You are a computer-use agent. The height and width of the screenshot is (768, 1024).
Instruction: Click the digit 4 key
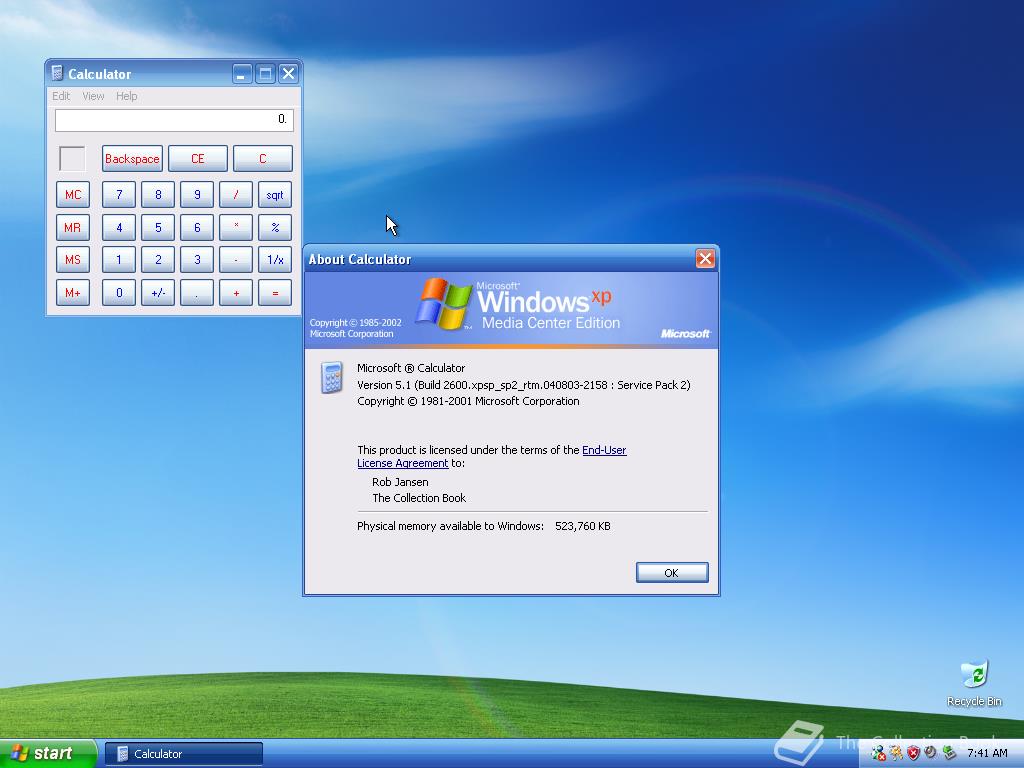119,227
